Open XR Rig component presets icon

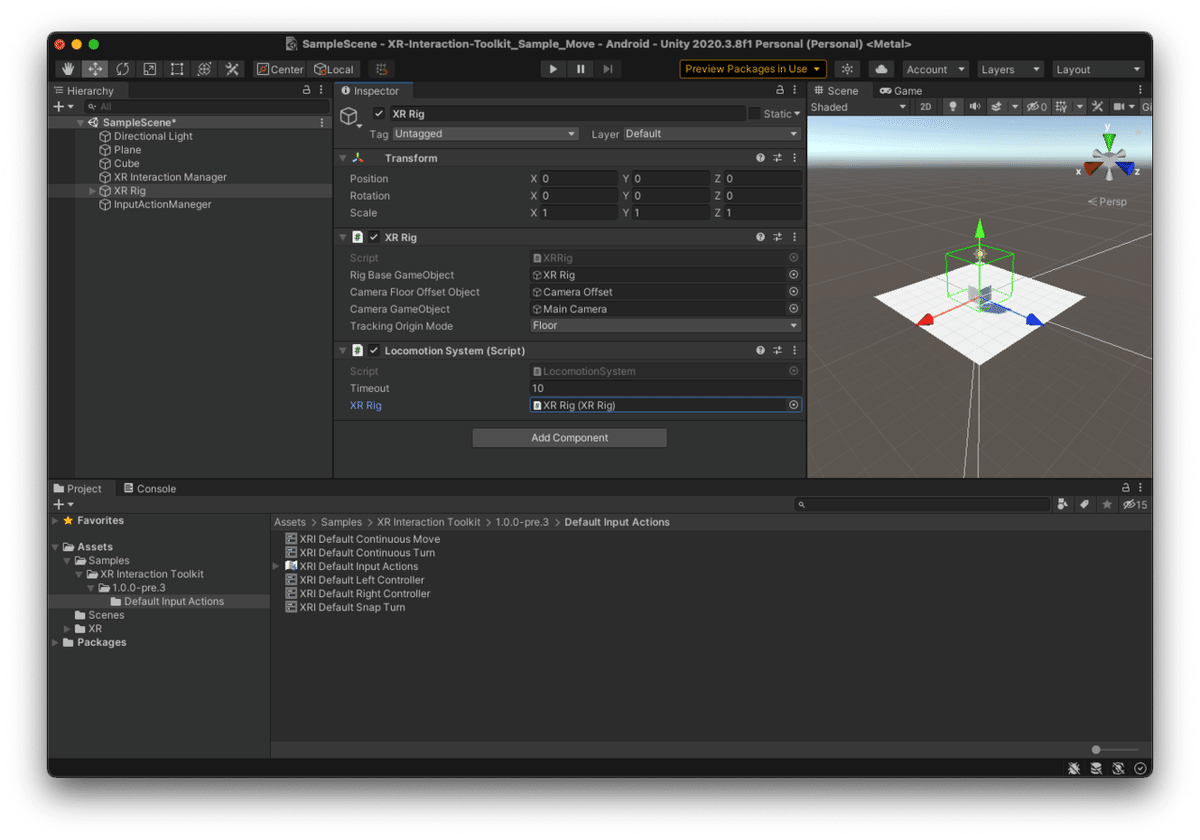pyautogui.click(x=778, y=237)
